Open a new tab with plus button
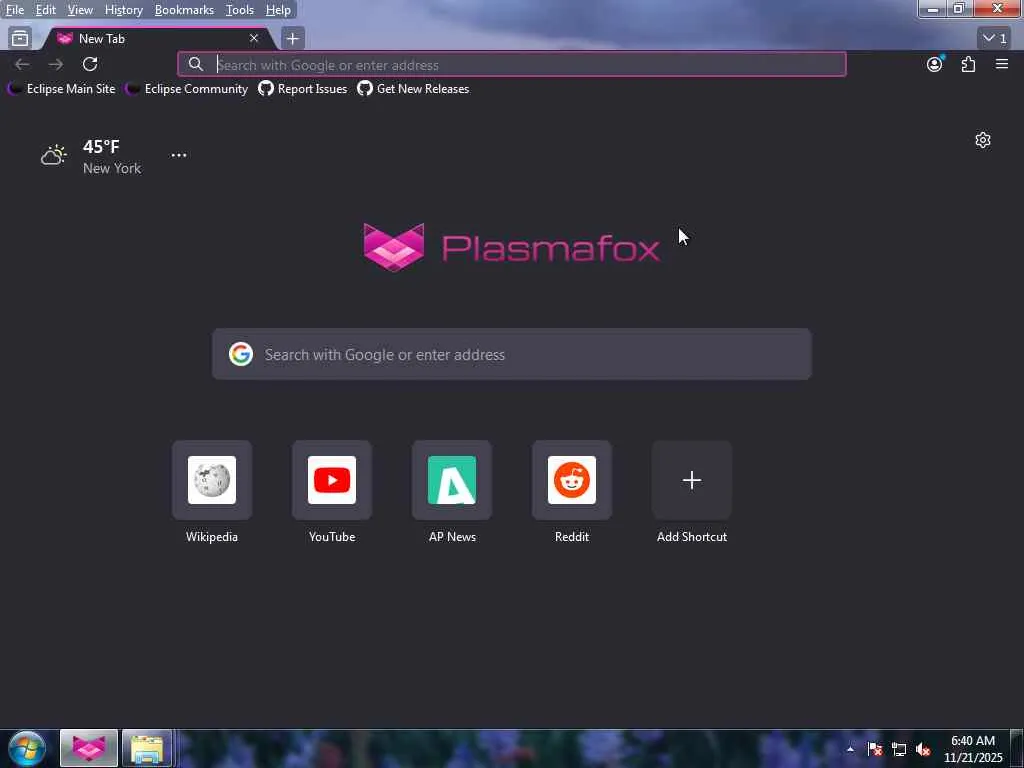Viewport: 1024px width, 768px height. (x=293, y=39)
